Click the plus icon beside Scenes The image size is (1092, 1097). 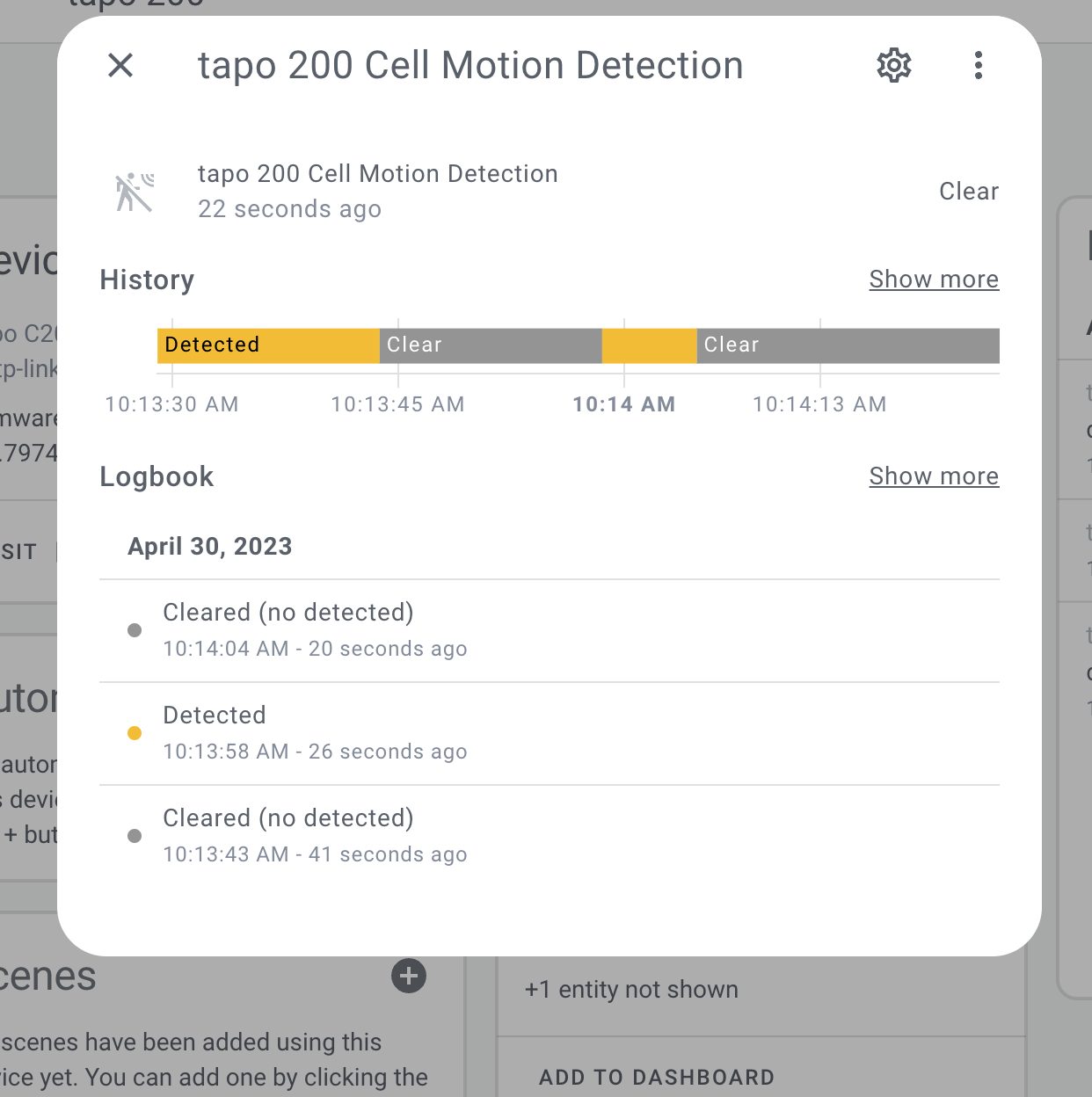409,976
